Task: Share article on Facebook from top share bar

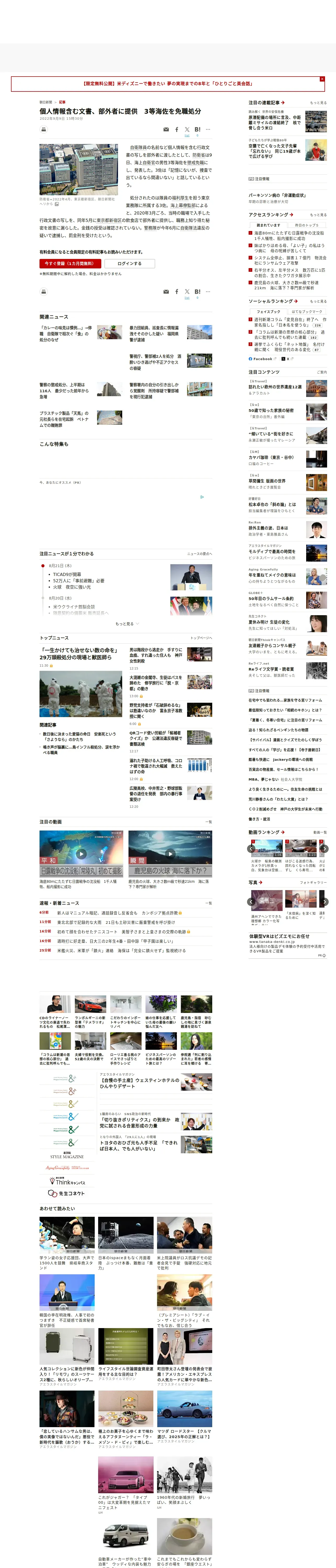Action: 177,130
